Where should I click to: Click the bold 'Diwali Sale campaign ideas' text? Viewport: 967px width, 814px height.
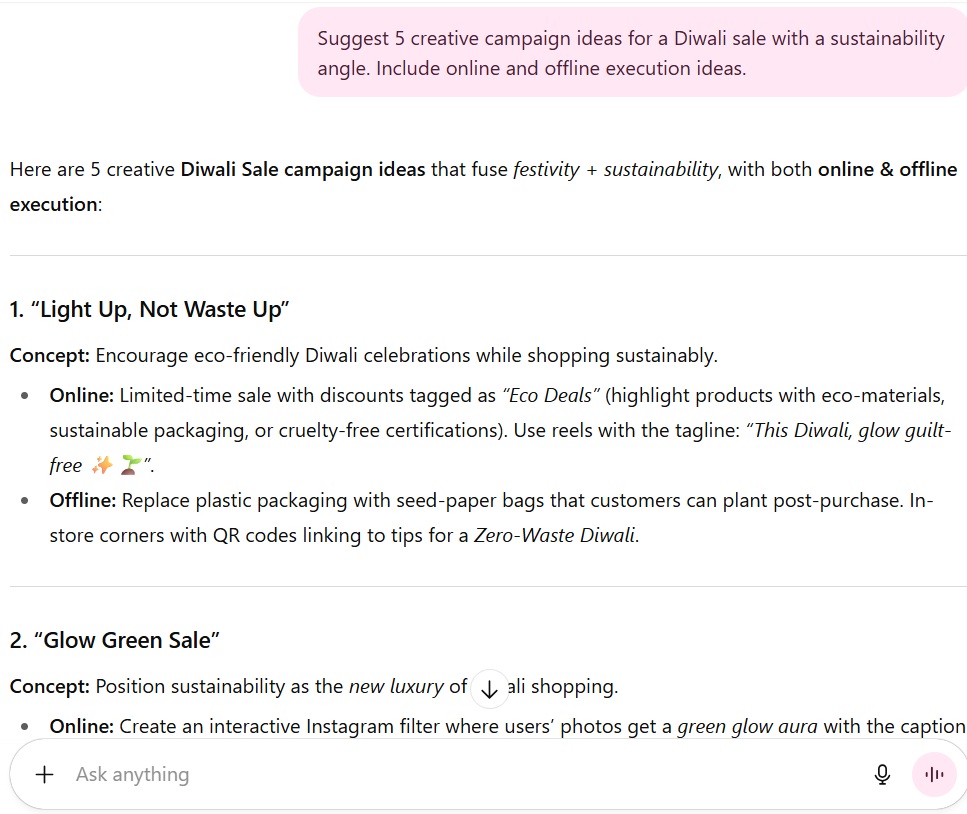(x=303, y=170)
